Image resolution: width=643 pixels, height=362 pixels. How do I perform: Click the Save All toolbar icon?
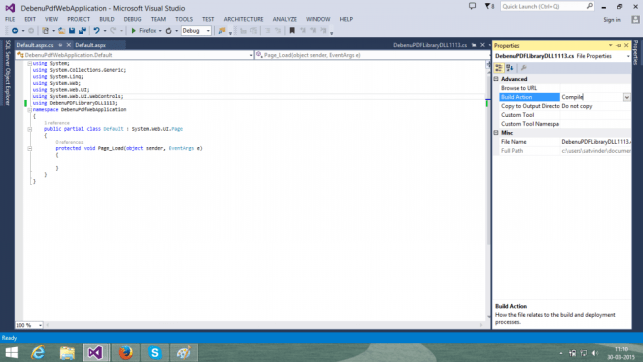[x=82, y=31]
